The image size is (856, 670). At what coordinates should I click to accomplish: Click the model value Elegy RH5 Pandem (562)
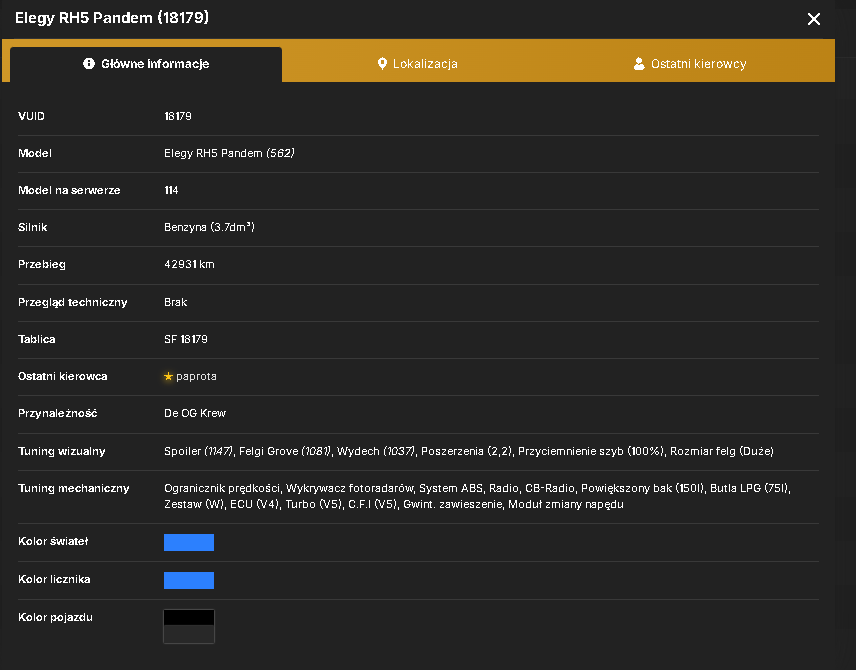point(229,153)
